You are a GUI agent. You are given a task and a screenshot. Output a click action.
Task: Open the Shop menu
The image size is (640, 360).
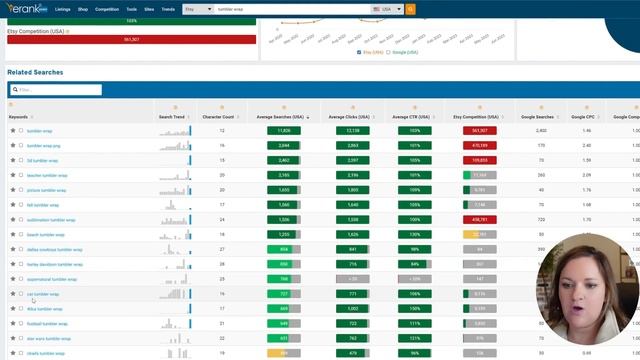pos(83,9)
